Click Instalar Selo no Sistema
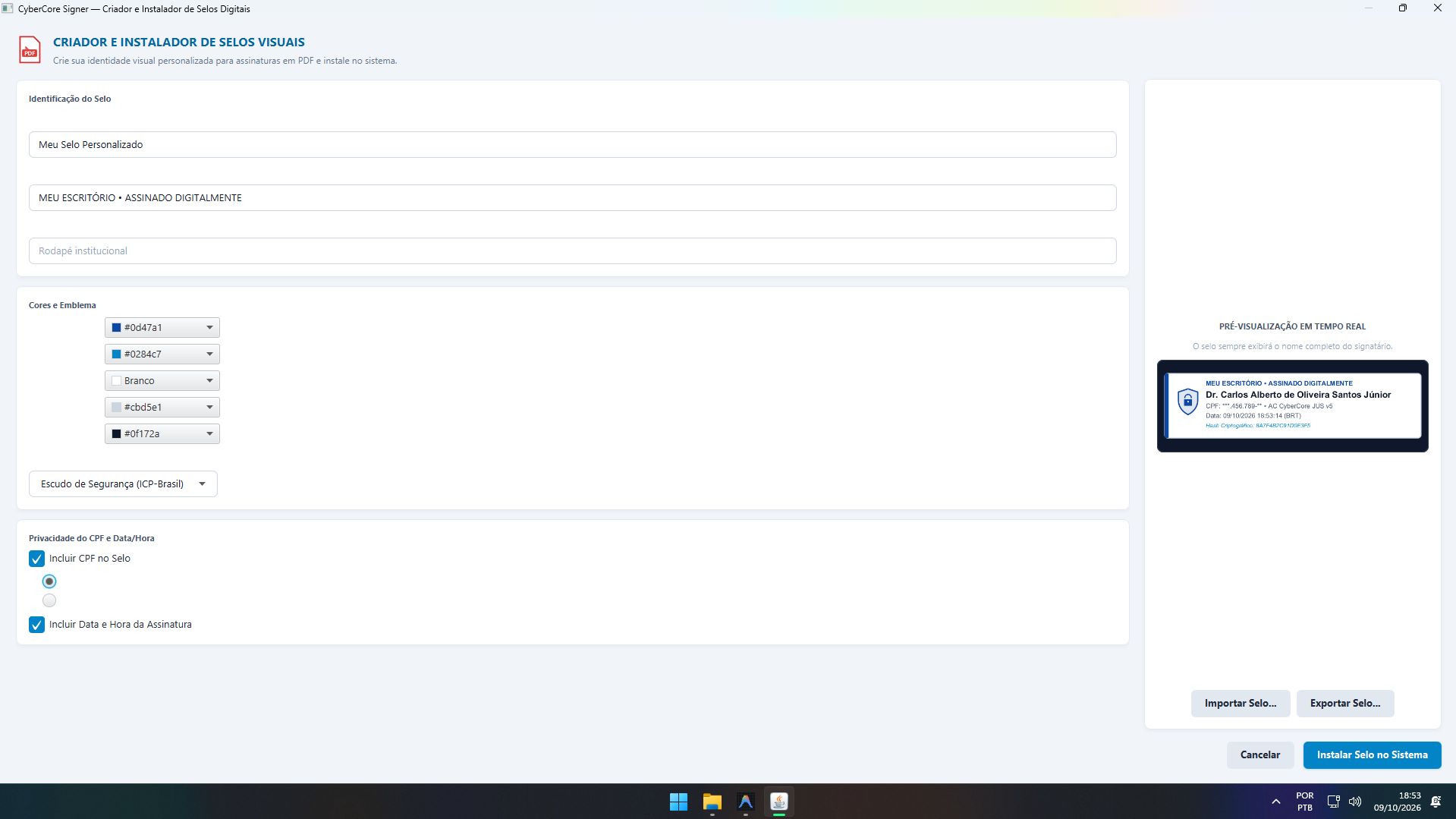The image size is (1456, 819). coord(1372,754)
